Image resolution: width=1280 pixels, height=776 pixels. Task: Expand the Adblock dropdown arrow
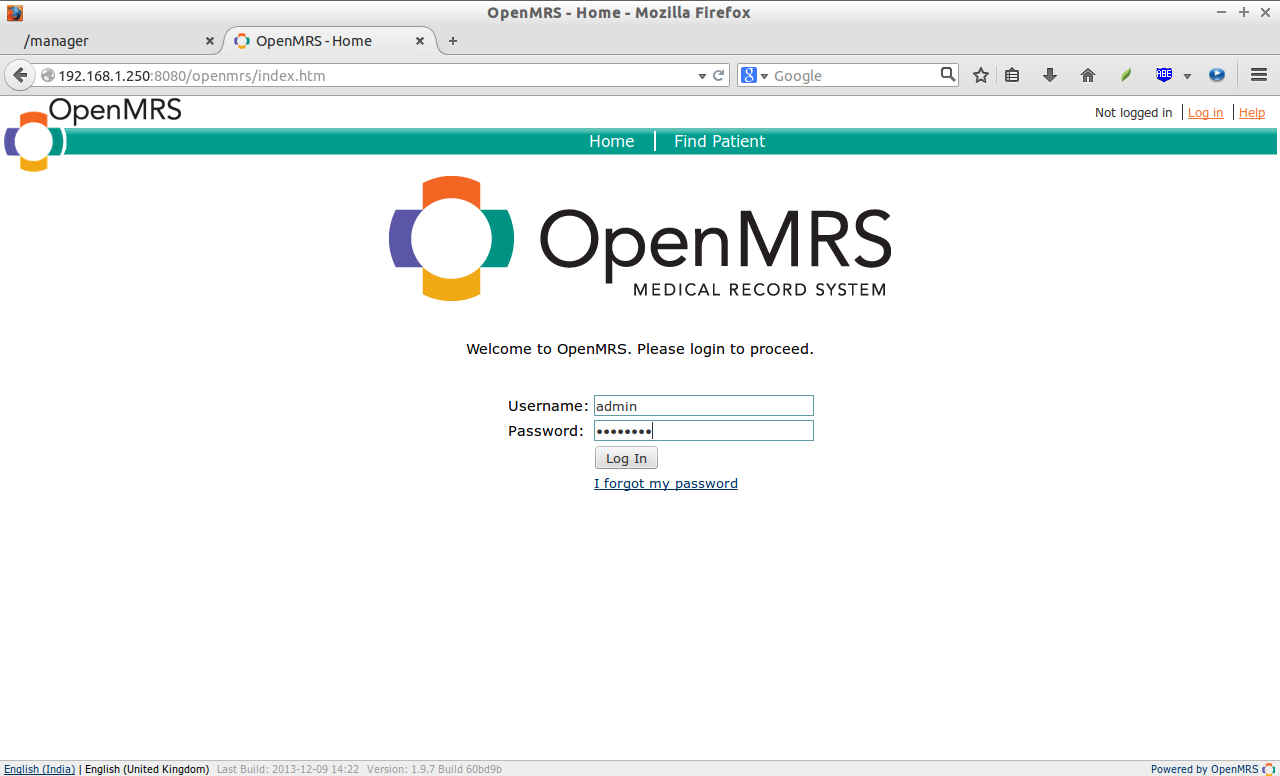pos(1187,76)
